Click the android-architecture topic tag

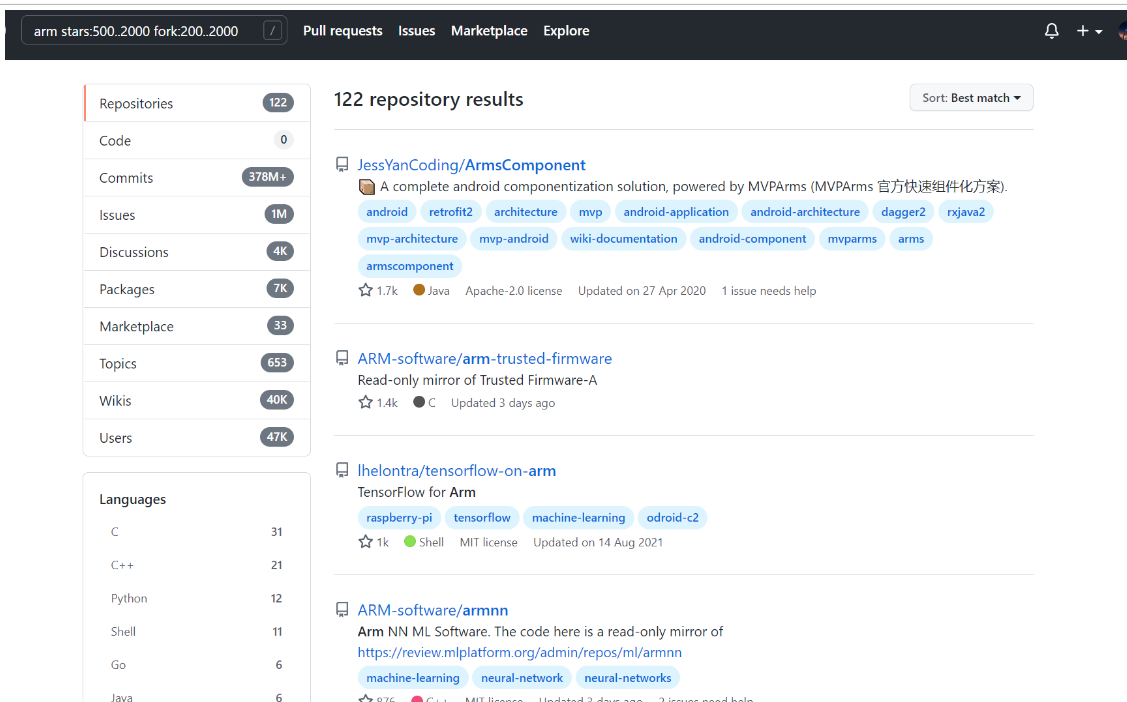(805, 212)
